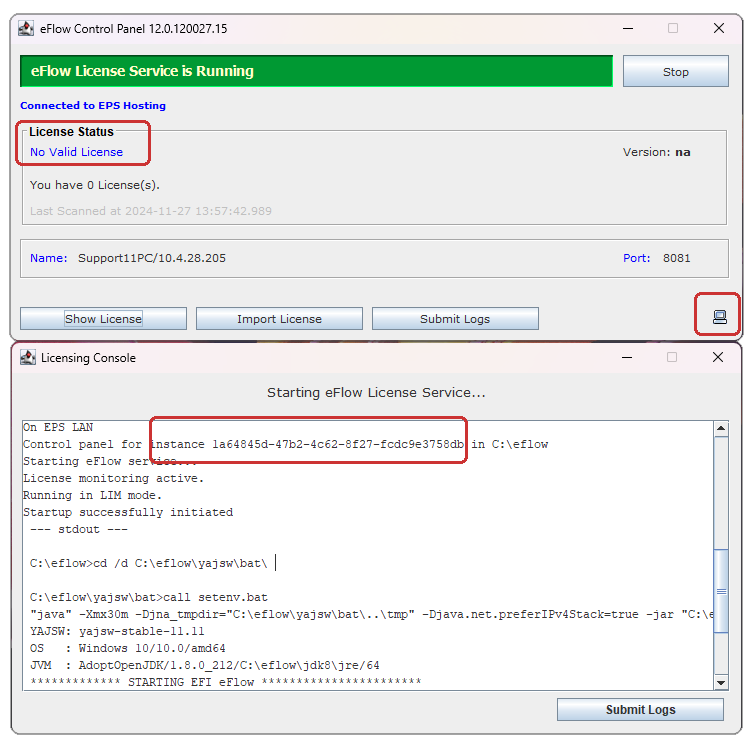Click the Import License button
This screenshot has width=755, height=745.
point(279,319)
